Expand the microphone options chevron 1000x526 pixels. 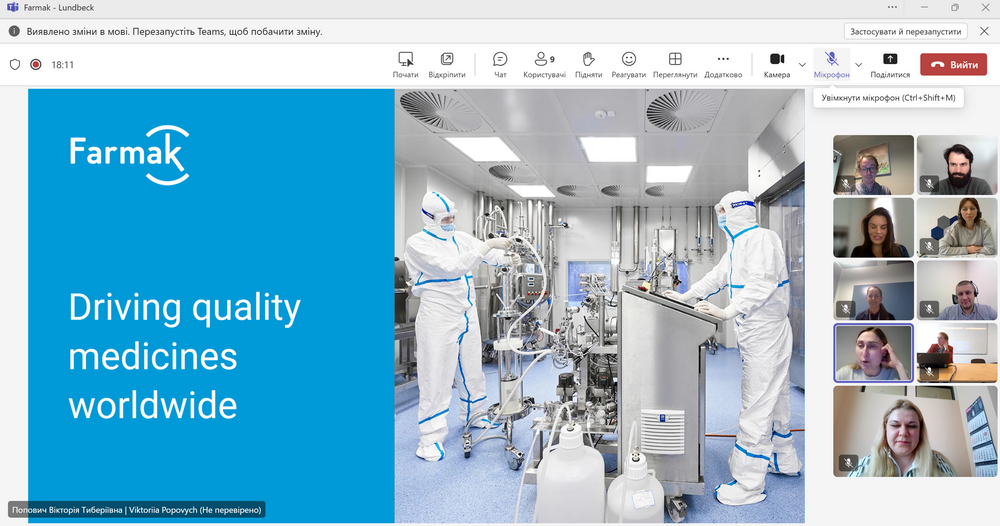pos(858,65)
